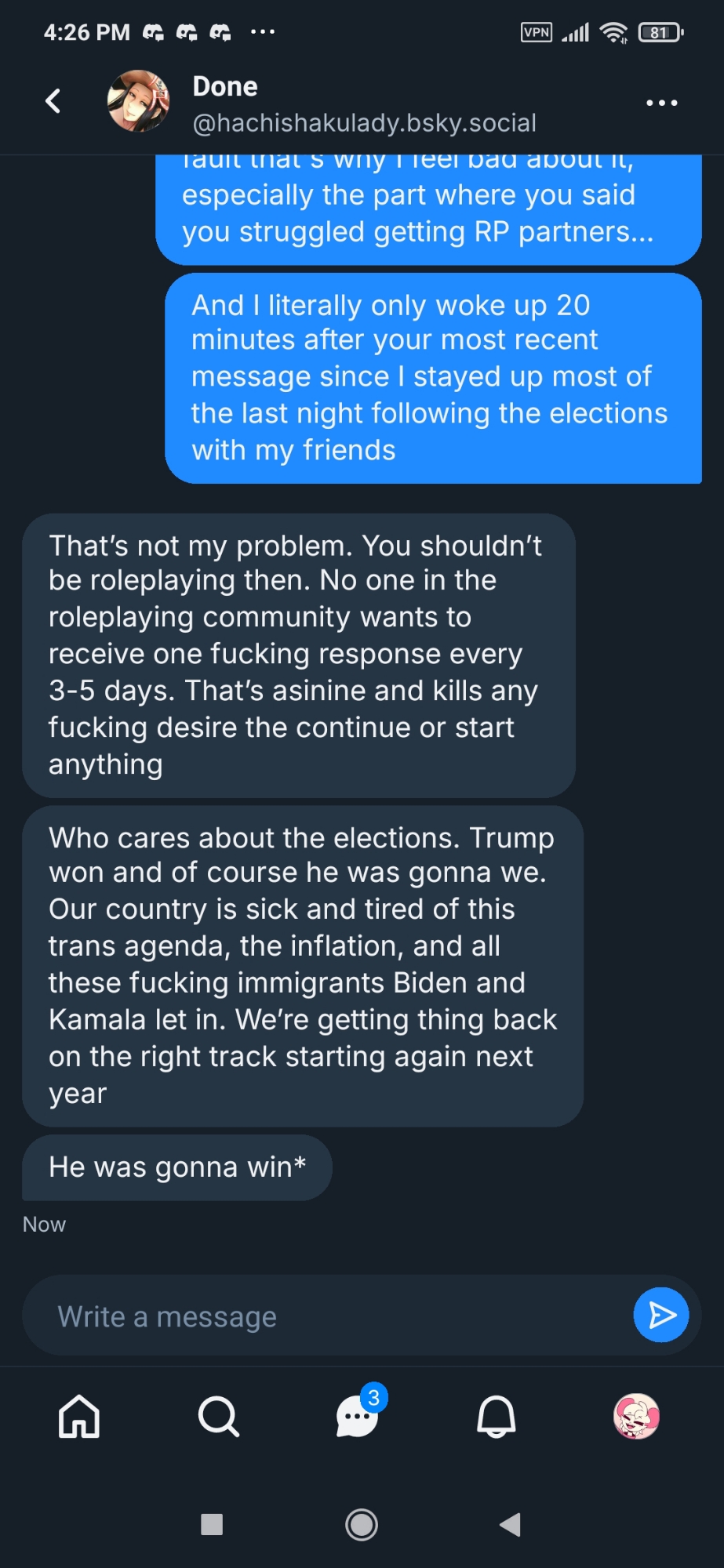The image size is (724, 1568).
Task: Tap the back arrow in header
Action: pos(53,101)
